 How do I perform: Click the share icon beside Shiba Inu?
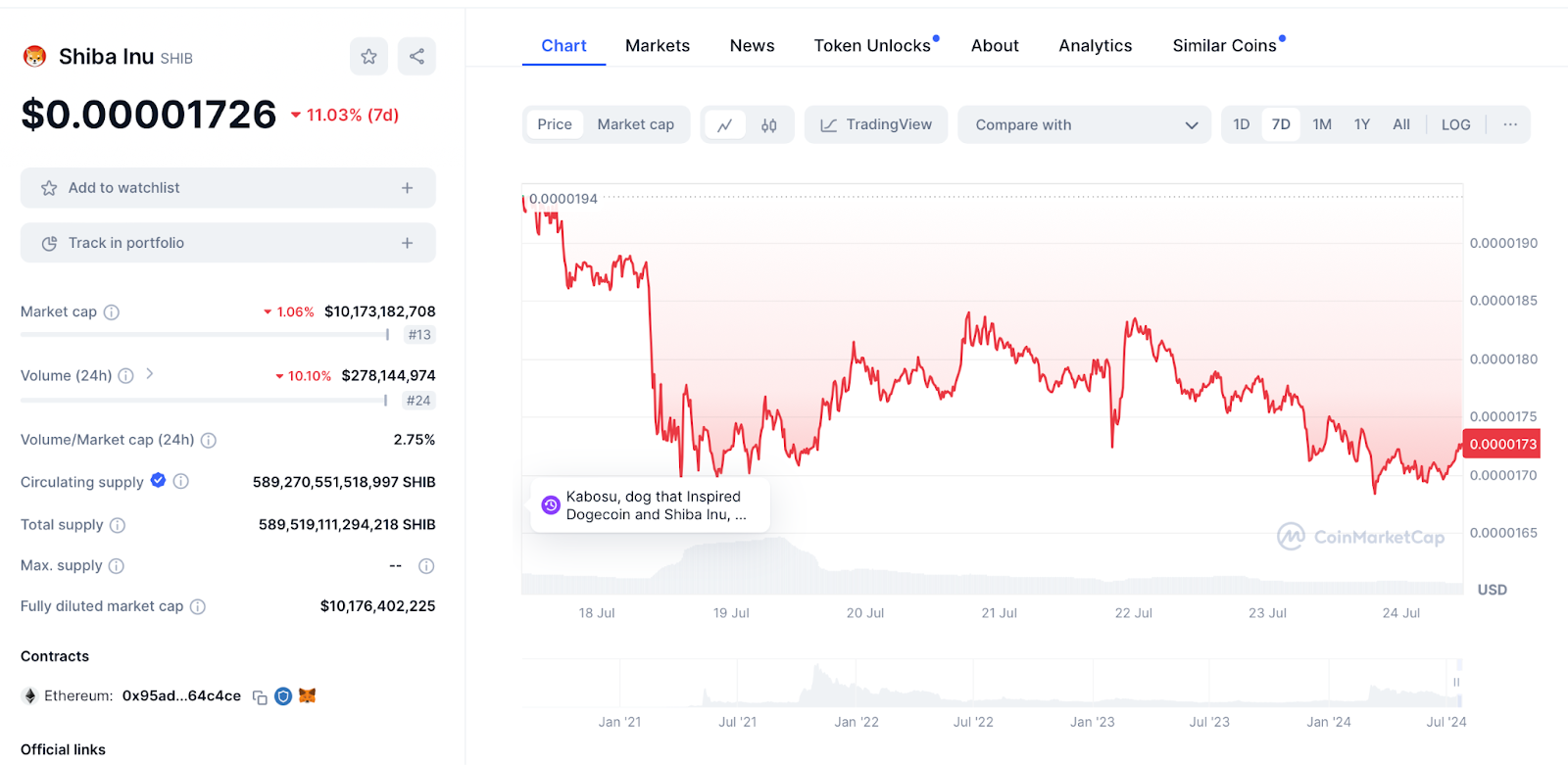pos(416,57)
